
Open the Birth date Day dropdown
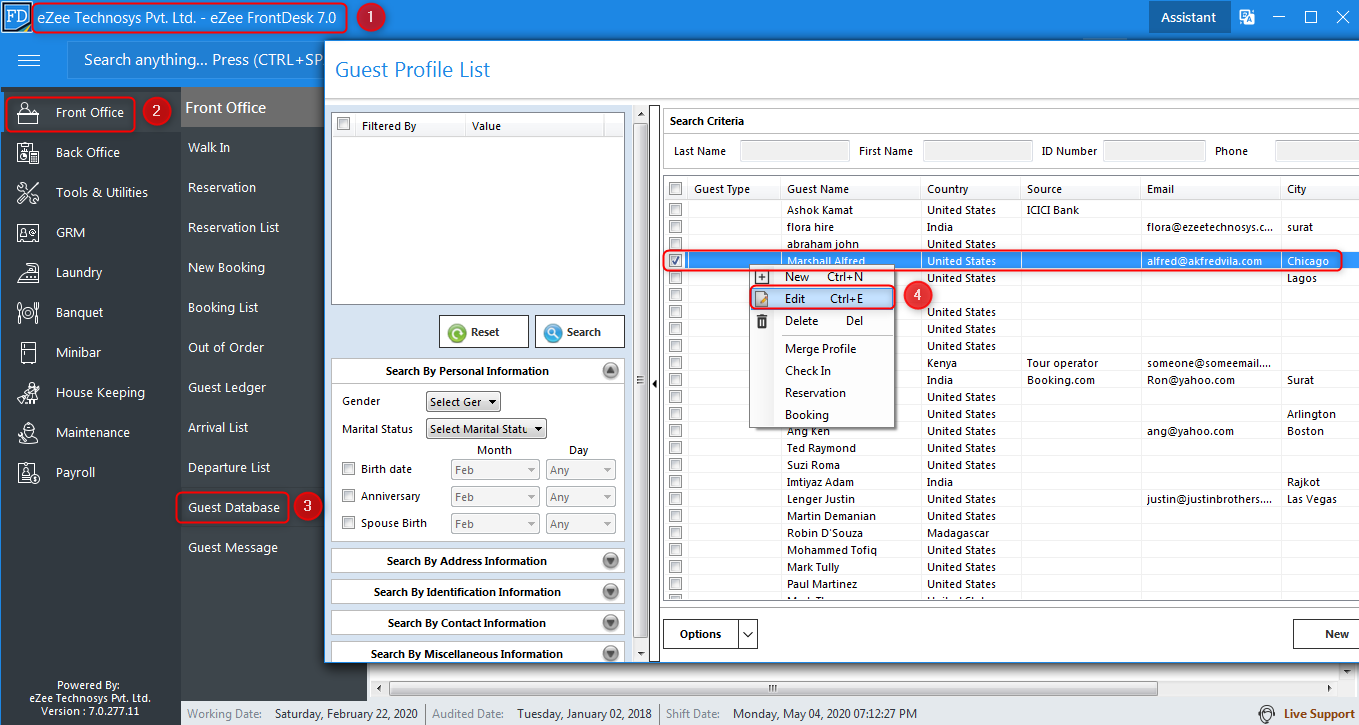pyautogui.click(x=581, y=470)
